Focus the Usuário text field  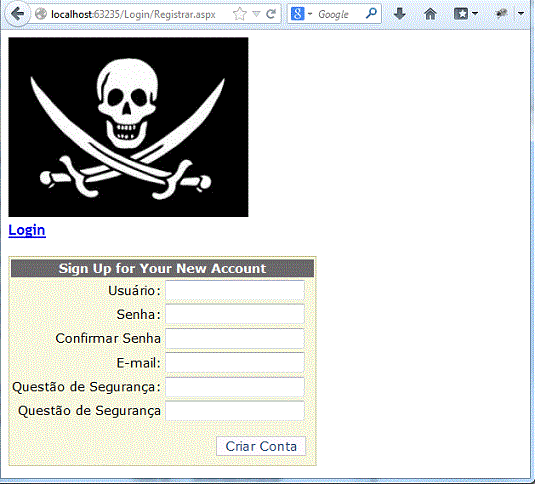[235, 290]
